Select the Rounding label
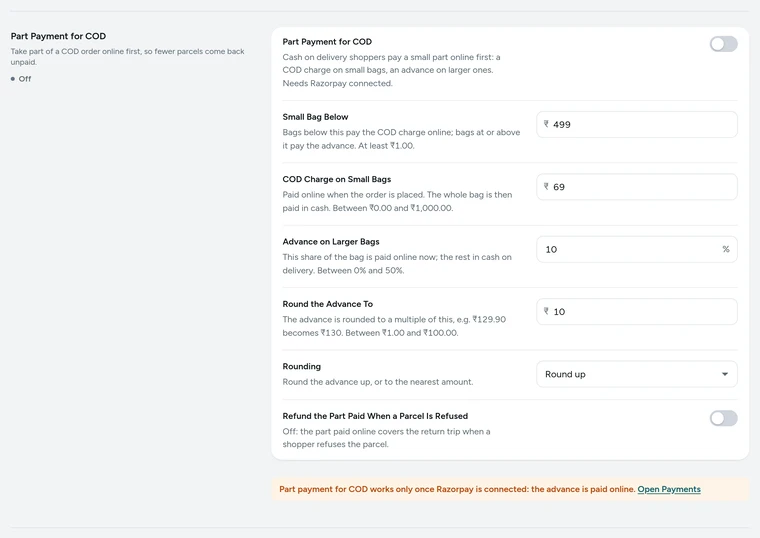Viewport: 760px width, 538px height. (301, 366)
